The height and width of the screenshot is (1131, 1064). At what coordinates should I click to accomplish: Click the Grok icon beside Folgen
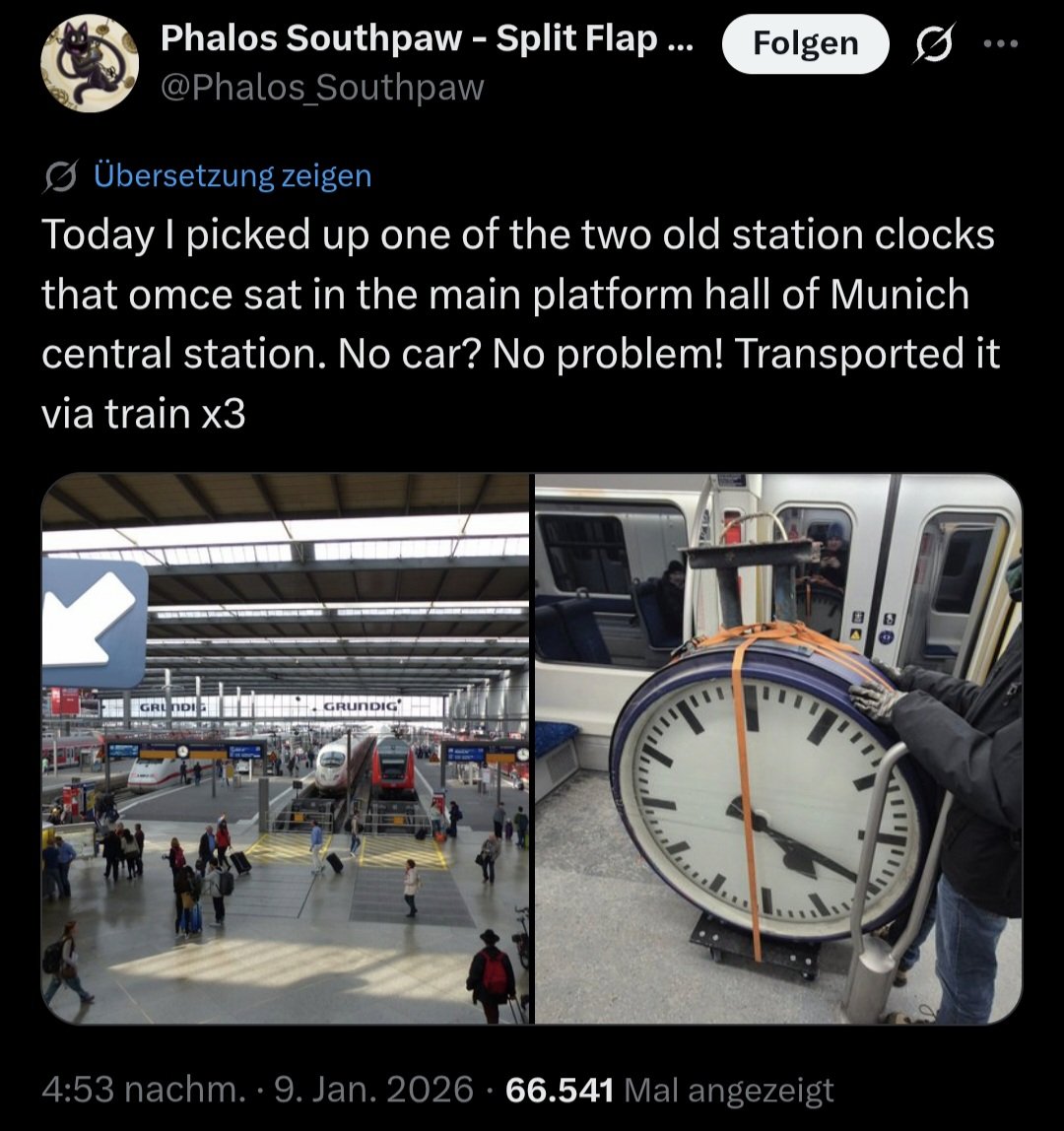point(936,44)
